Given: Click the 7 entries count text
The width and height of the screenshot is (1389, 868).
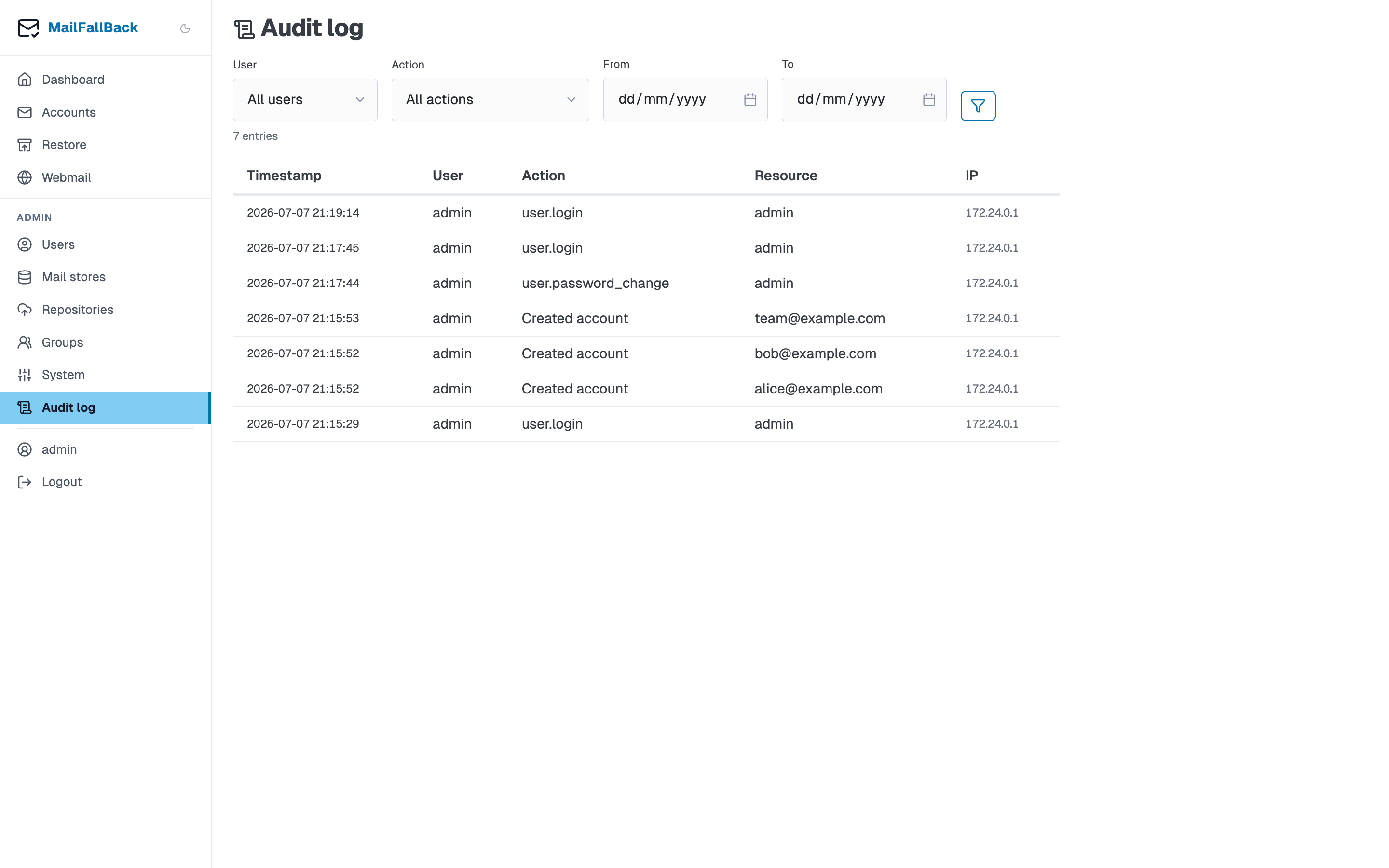Looking at the screenshot, I should pyautogui.click(x=256, y=136).
